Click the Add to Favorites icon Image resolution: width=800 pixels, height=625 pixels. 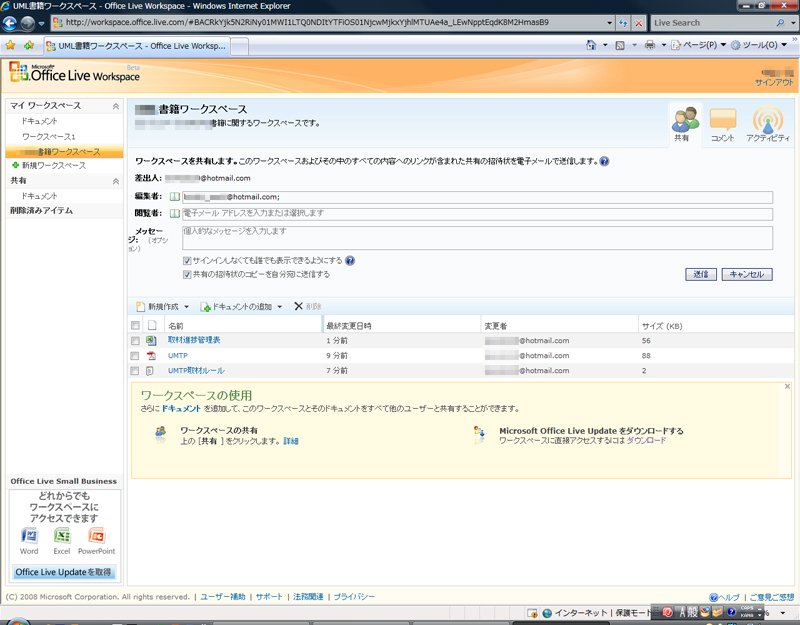point(29,45)
